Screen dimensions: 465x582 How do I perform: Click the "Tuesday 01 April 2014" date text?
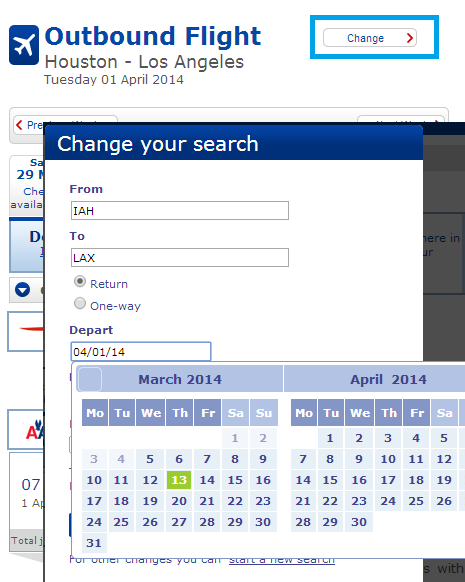114,79
